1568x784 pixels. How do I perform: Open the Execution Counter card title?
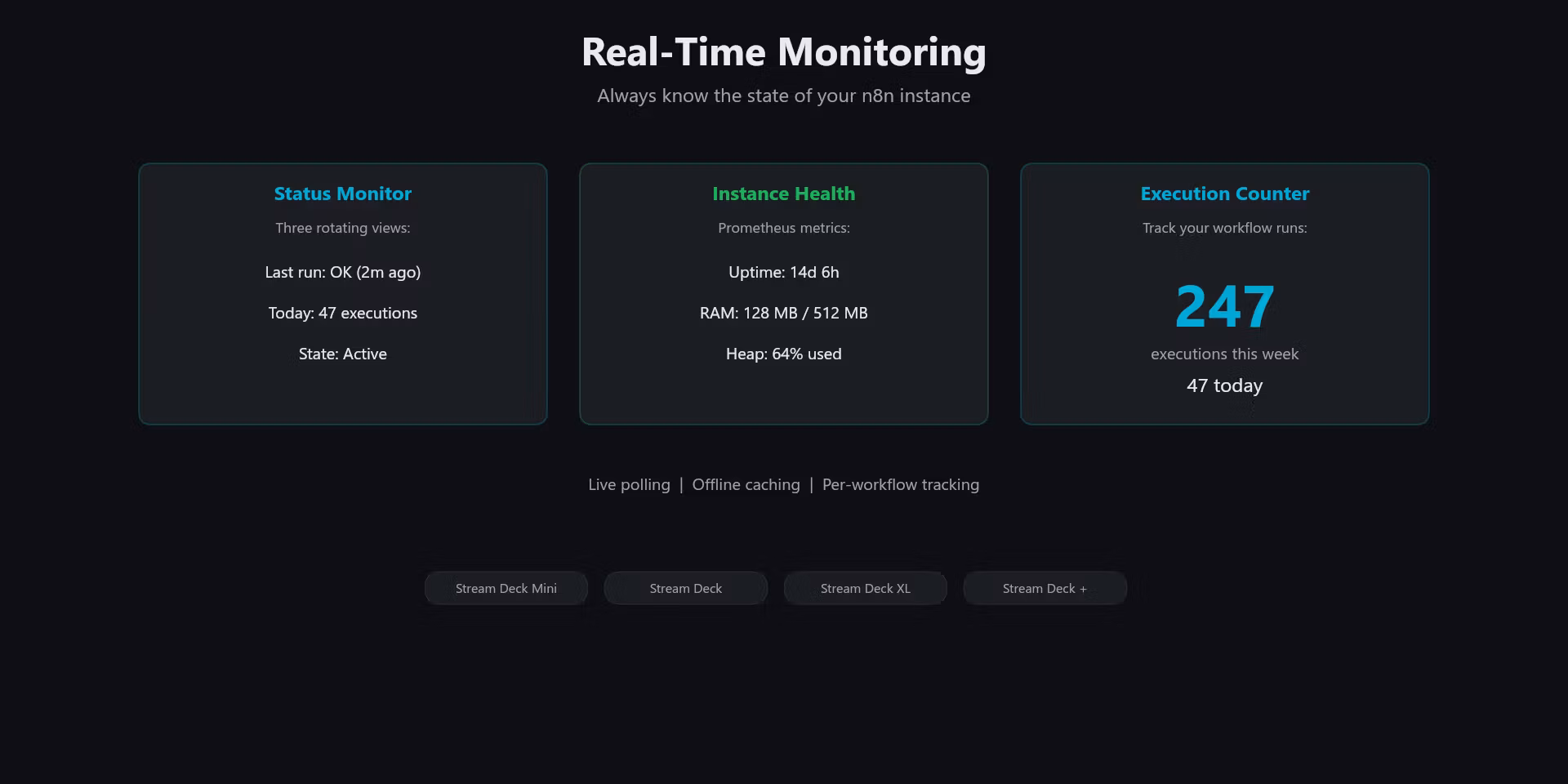click(1224, 194)
